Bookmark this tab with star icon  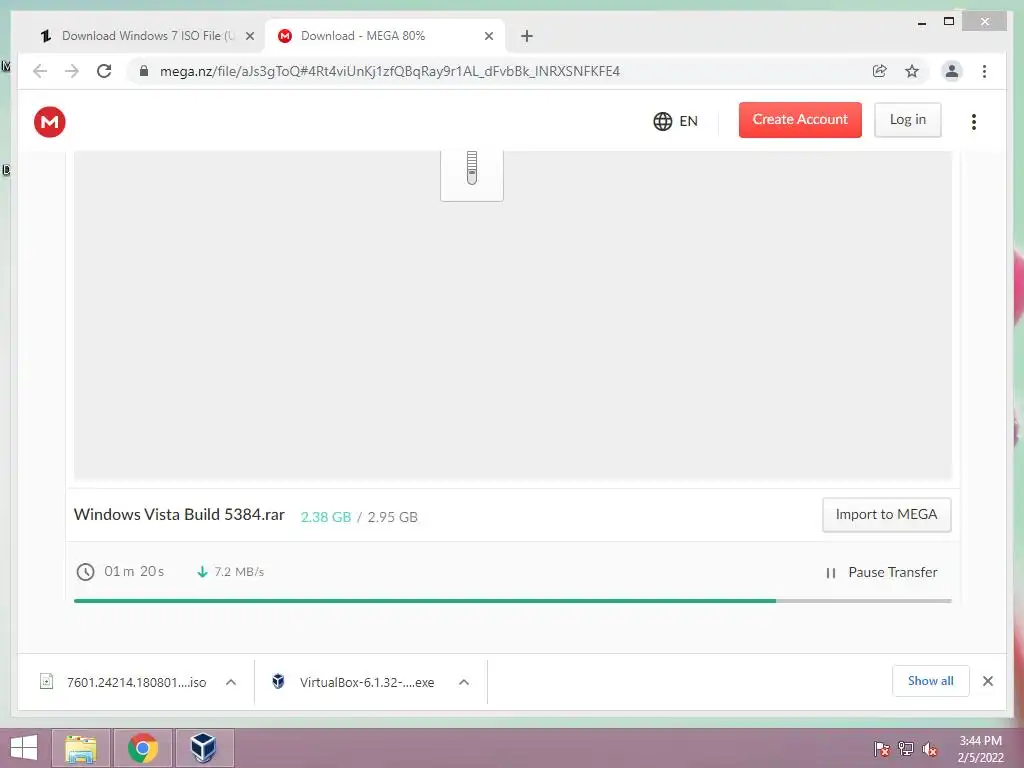click(x=912, y=71)
